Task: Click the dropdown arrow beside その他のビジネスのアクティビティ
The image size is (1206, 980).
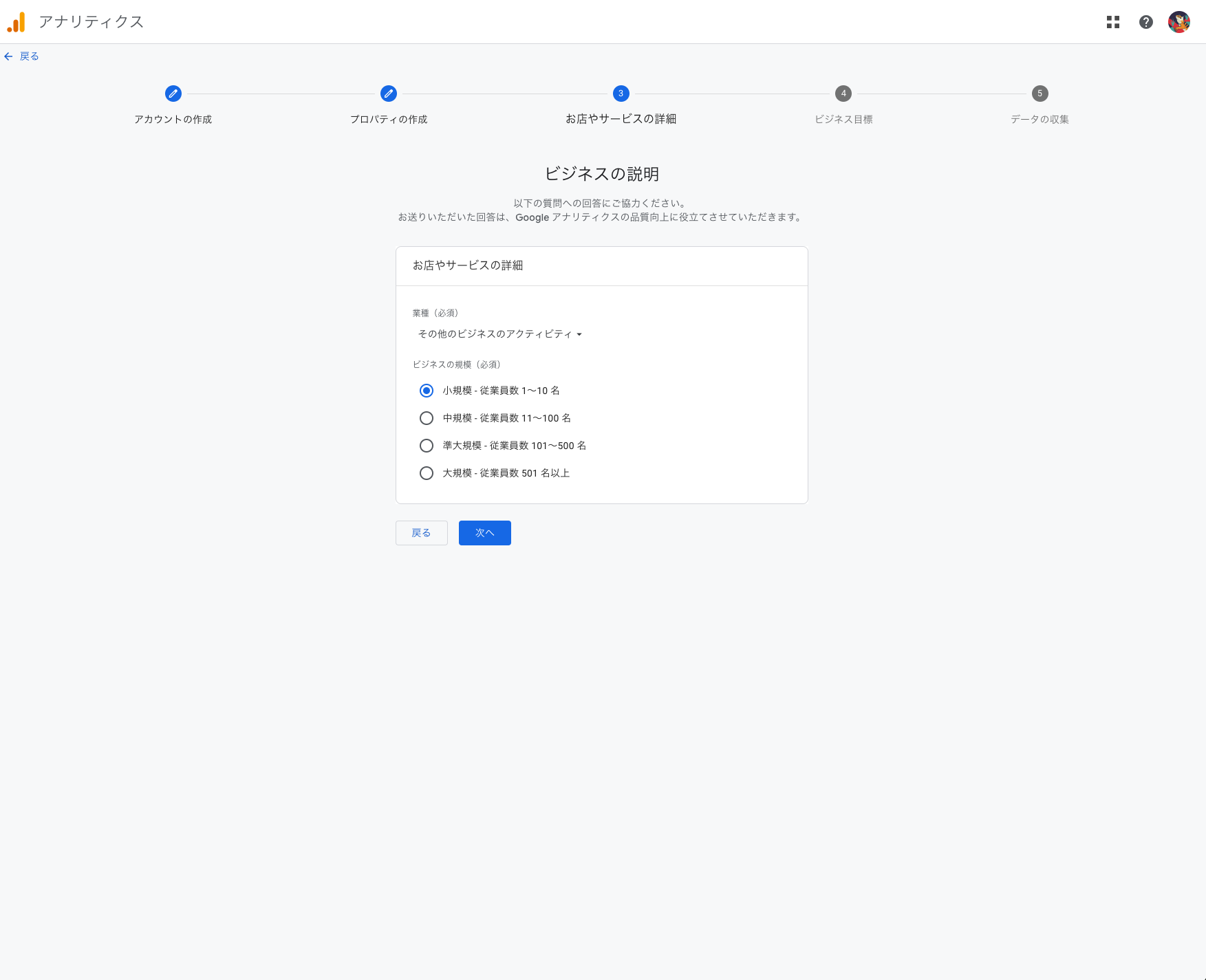Action: (x=581, y=334)
